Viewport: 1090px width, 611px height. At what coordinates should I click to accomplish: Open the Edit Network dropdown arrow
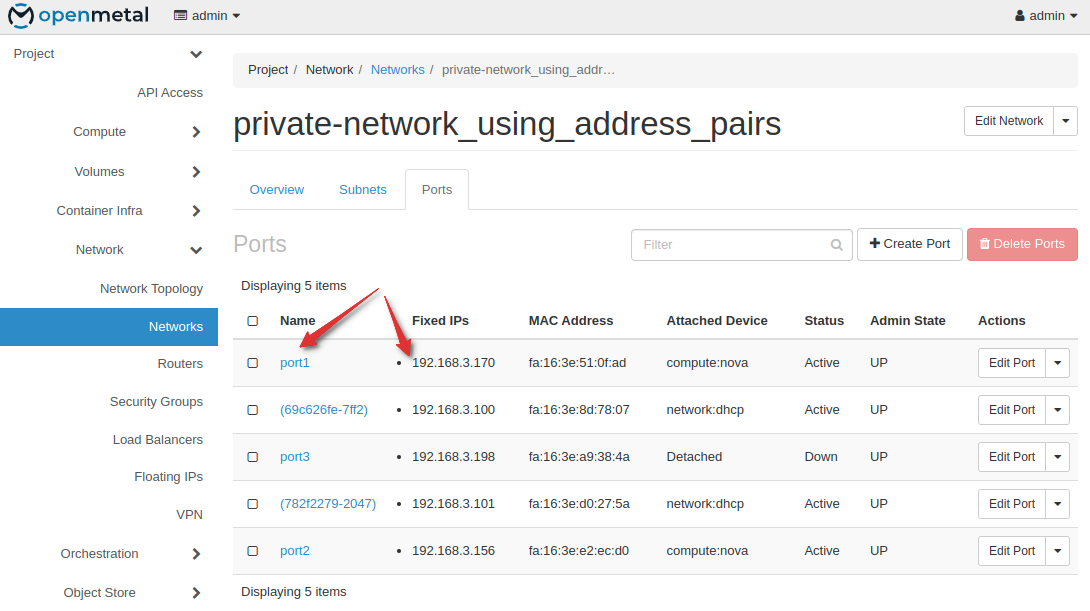pyautogui.click(x=1065, y=120)
